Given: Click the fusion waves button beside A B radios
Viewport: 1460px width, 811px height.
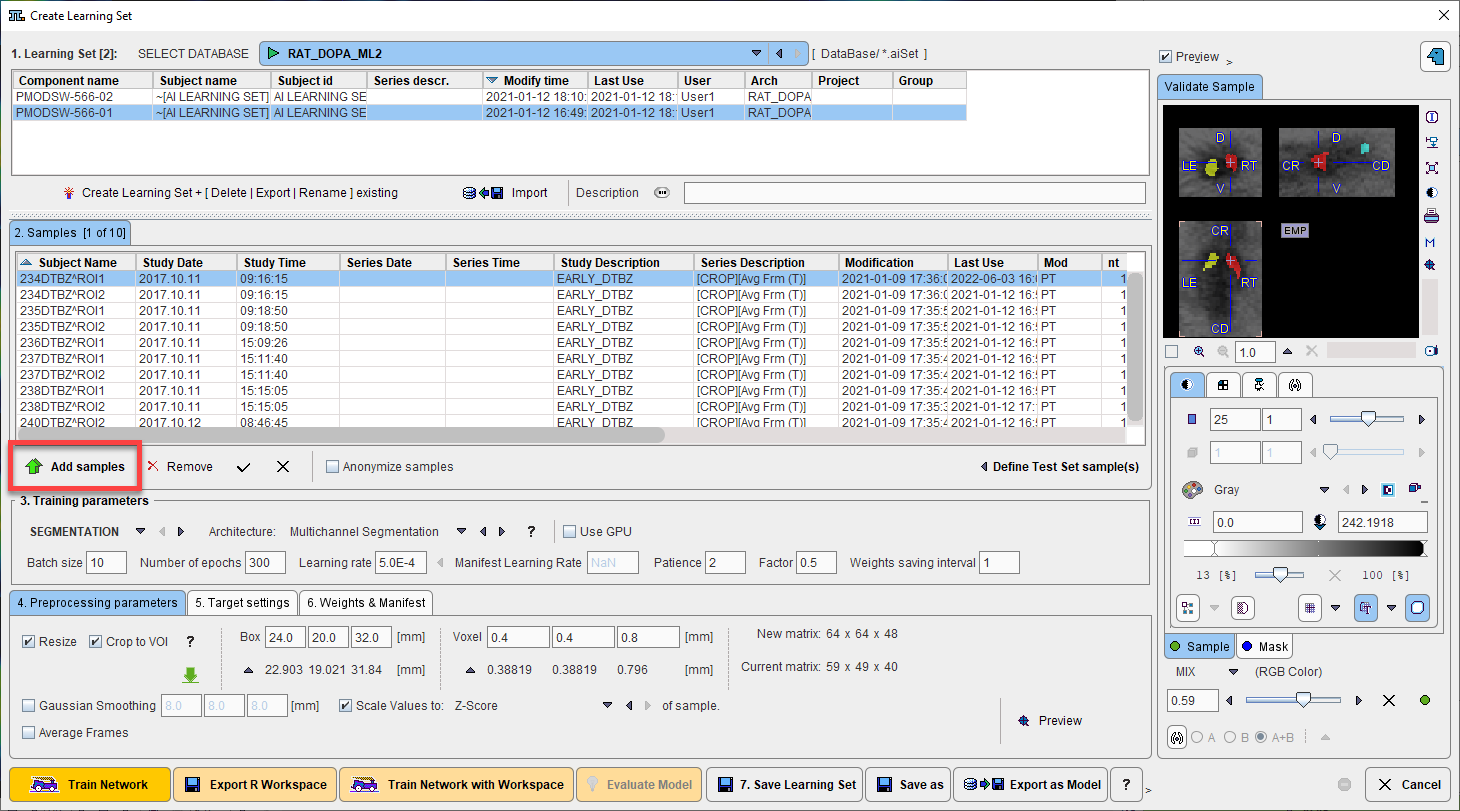Looking at the screenshot, I should 1177,737.
